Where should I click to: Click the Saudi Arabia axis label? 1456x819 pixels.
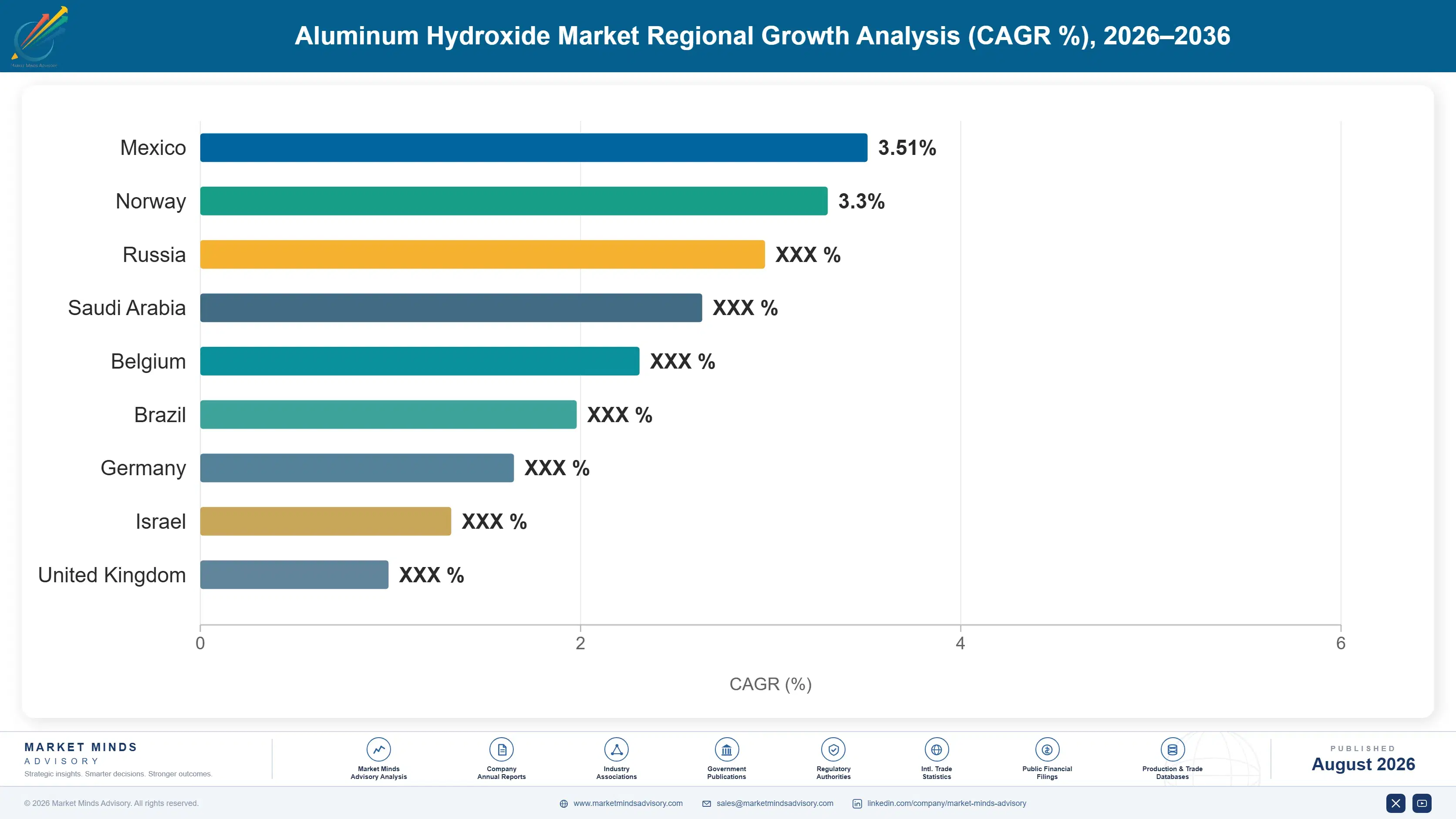tap(127, 308)
